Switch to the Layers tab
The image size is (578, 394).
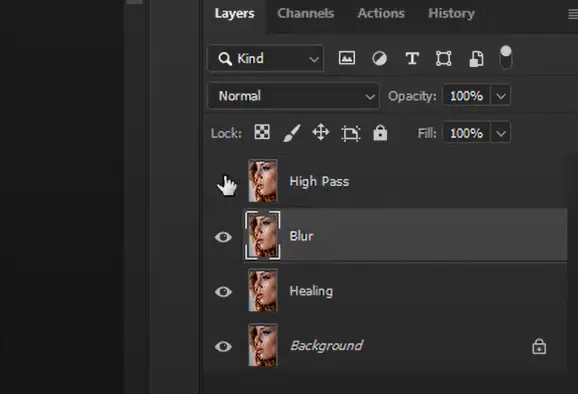point(234,14)
